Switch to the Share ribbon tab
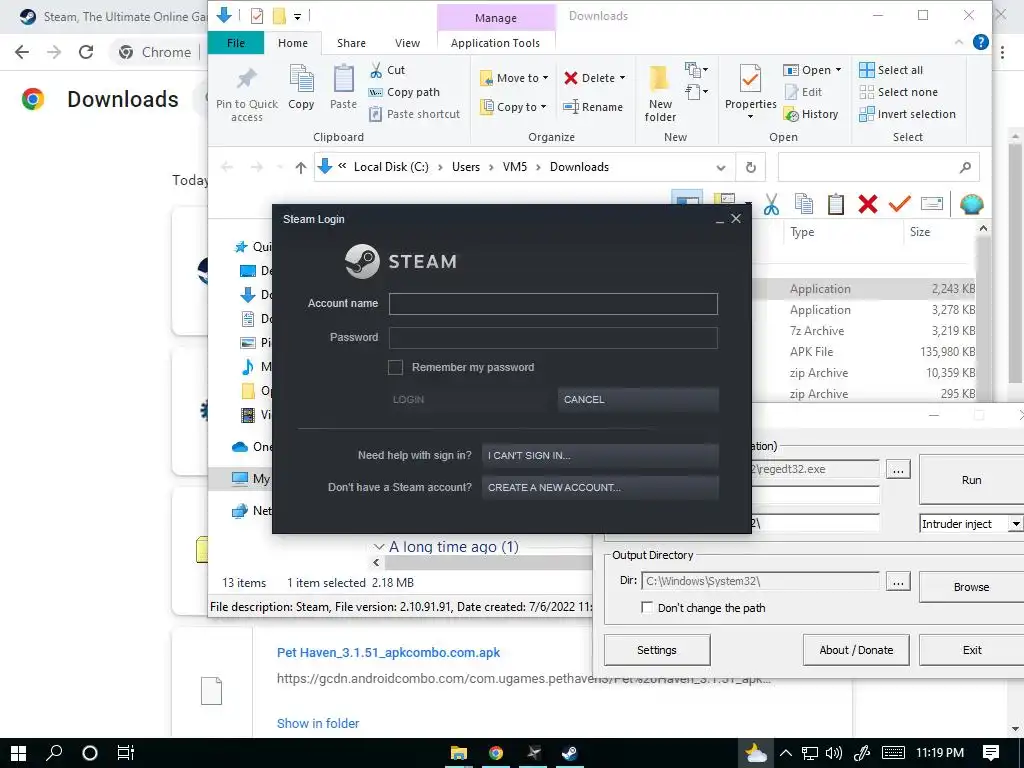Viewport: 1024px width, 768px height. coord(351,42)
